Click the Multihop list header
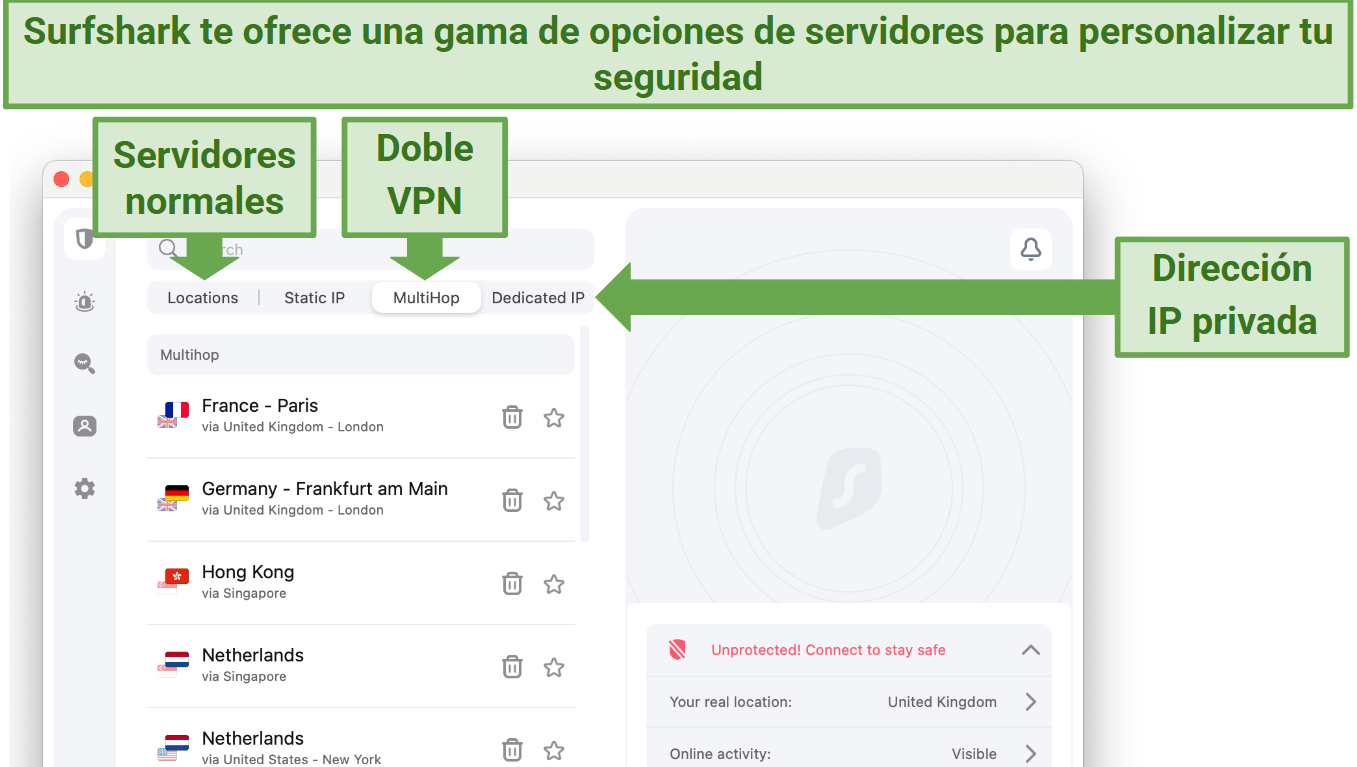Screen dimensions: 1357x767 click(360, 355)
